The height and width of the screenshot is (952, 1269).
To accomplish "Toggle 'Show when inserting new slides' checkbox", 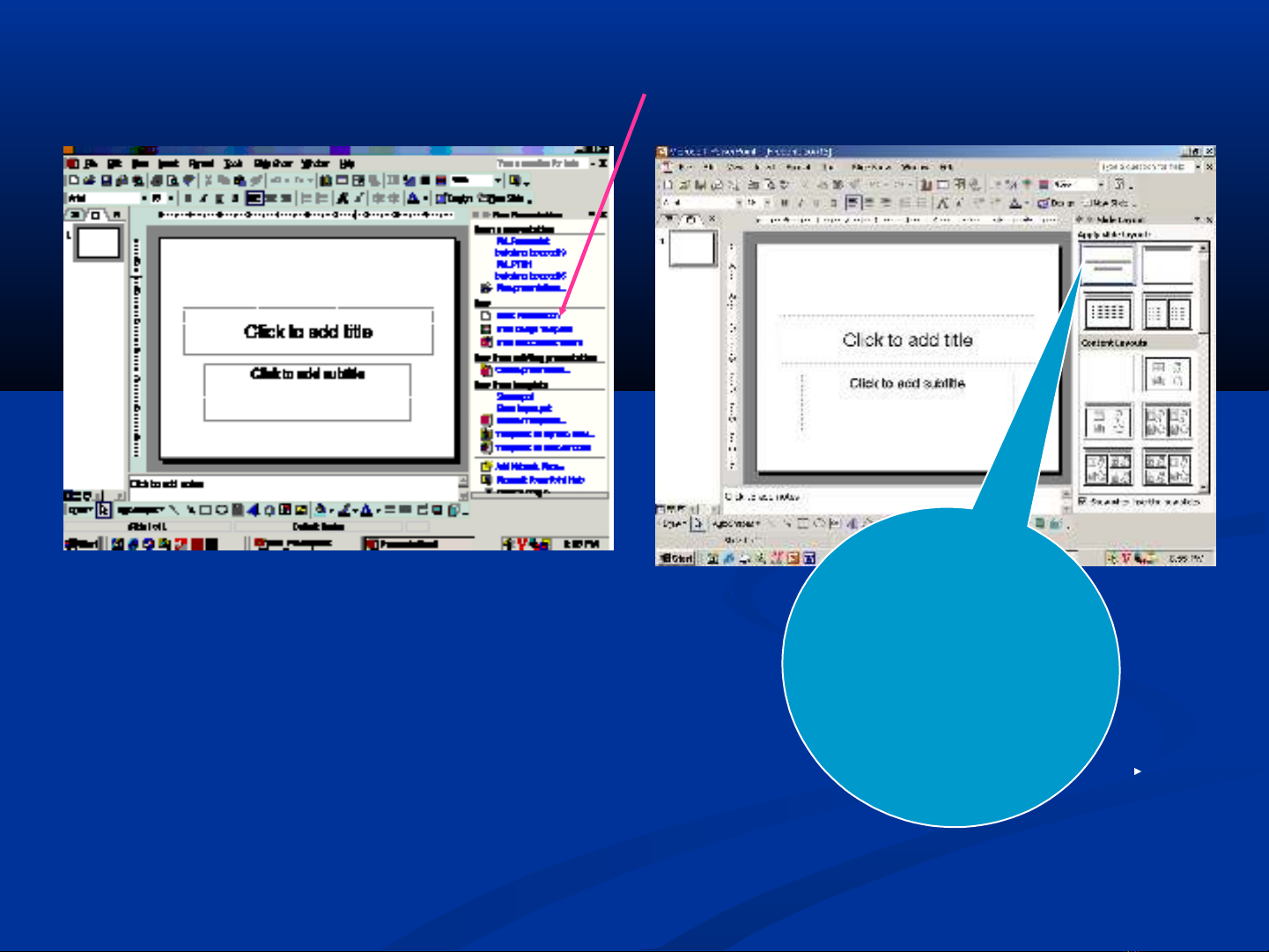I will tap(1084, 501).
